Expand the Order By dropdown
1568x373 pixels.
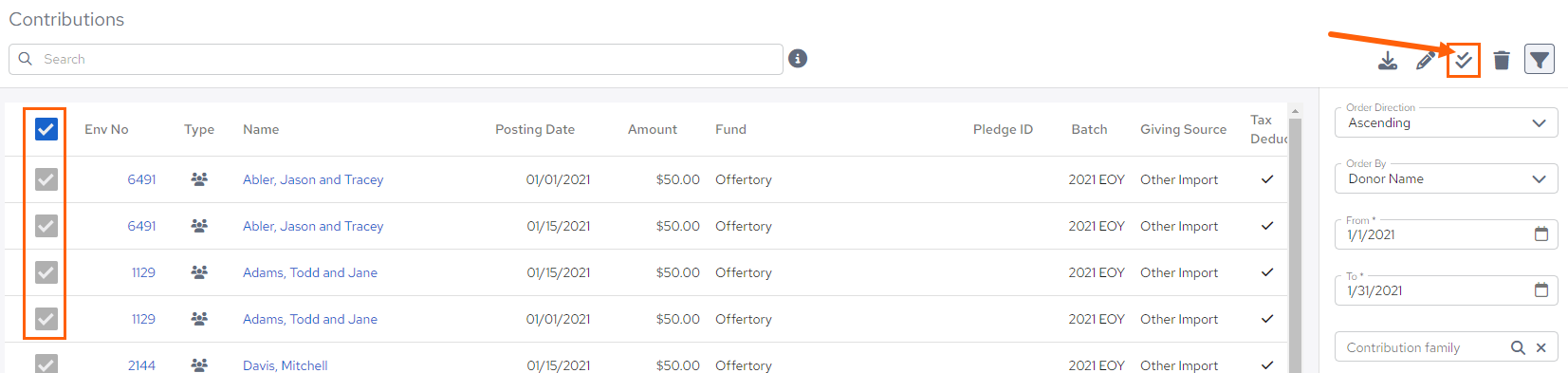(x=1446, y=178)
